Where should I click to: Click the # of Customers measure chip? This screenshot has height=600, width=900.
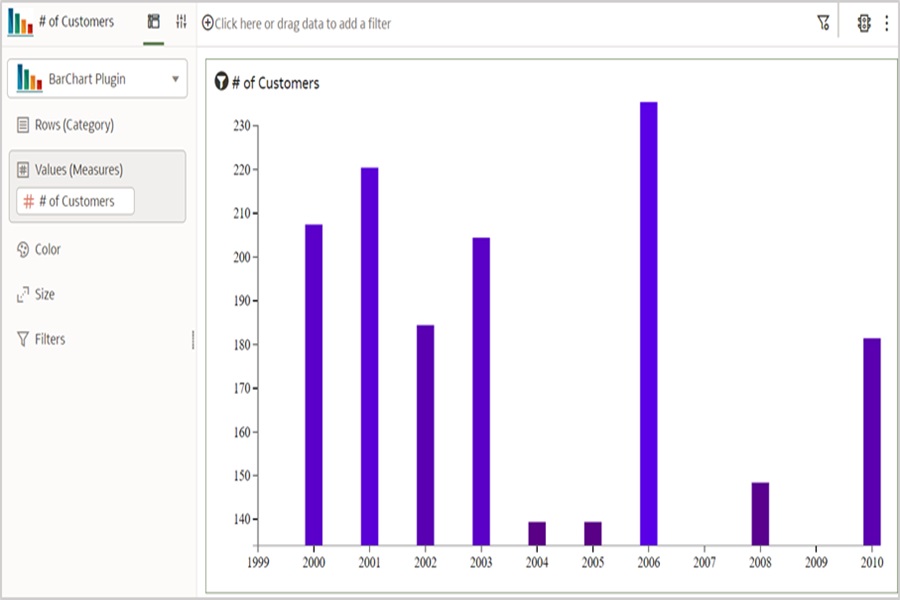click(x=74, y=201)
